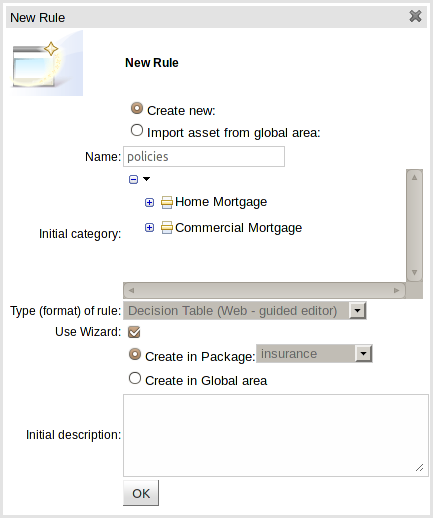Click the scroll right arrow under categories
The image size is (433, 518).
point(396,290)
